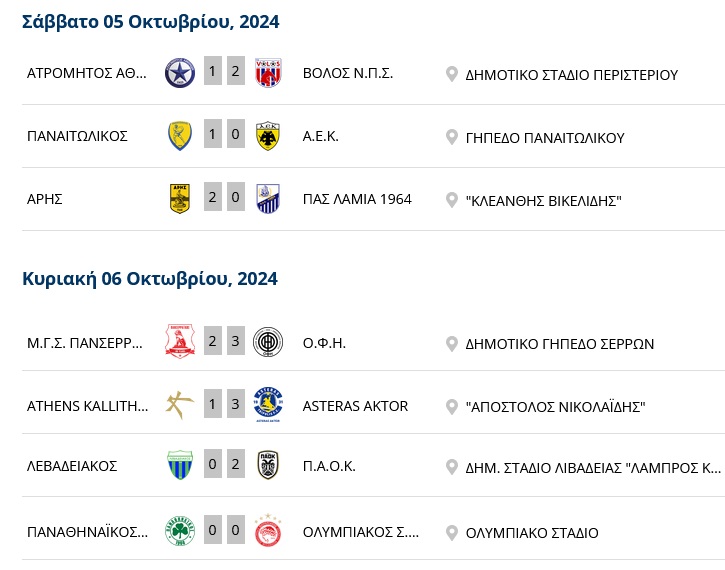Click the Olympiacos red crest

click(x=268, y=530)
